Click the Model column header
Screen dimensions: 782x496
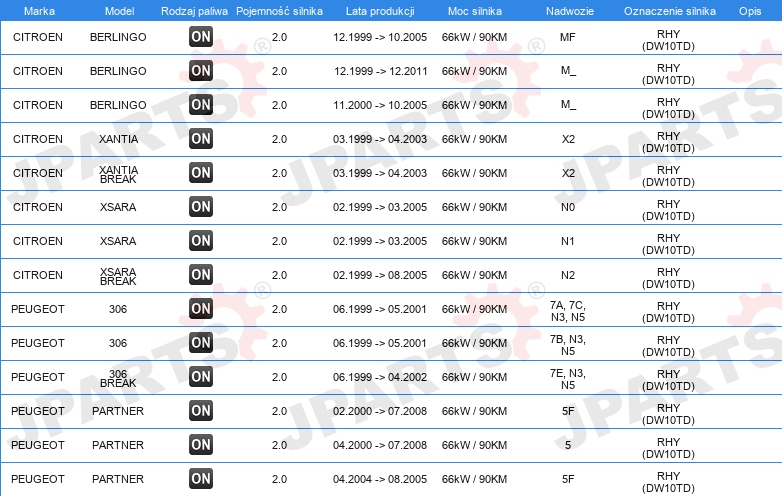(x=119, y=11)
